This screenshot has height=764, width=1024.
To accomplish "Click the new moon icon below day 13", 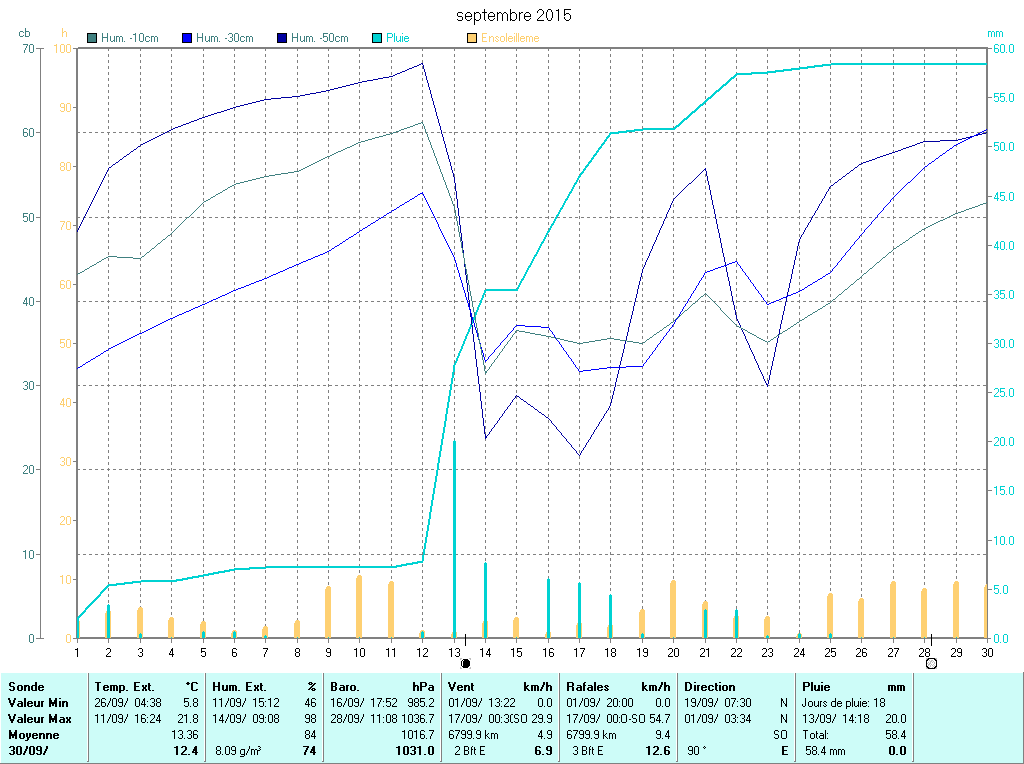I will (x=465, y=662).
